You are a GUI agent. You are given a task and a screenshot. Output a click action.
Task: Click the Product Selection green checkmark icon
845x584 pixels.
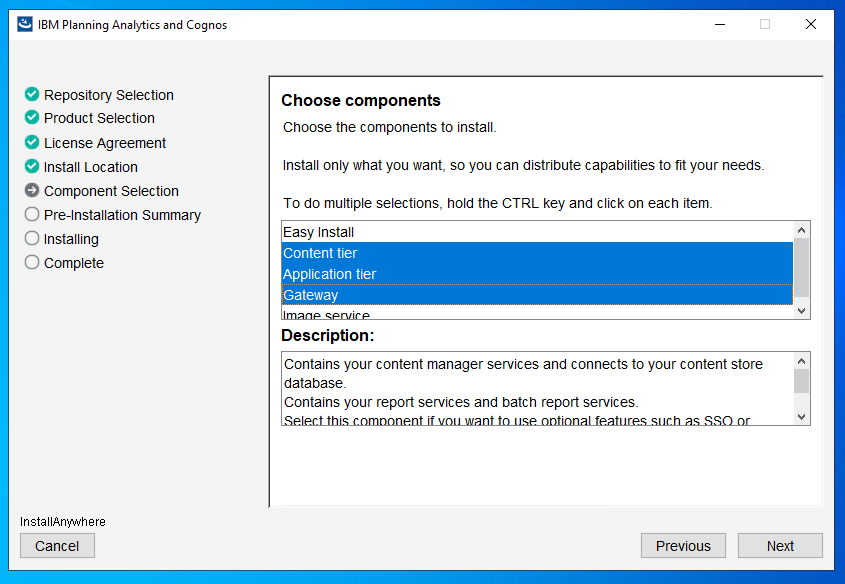pyautogui.click(x=32, y=117)
